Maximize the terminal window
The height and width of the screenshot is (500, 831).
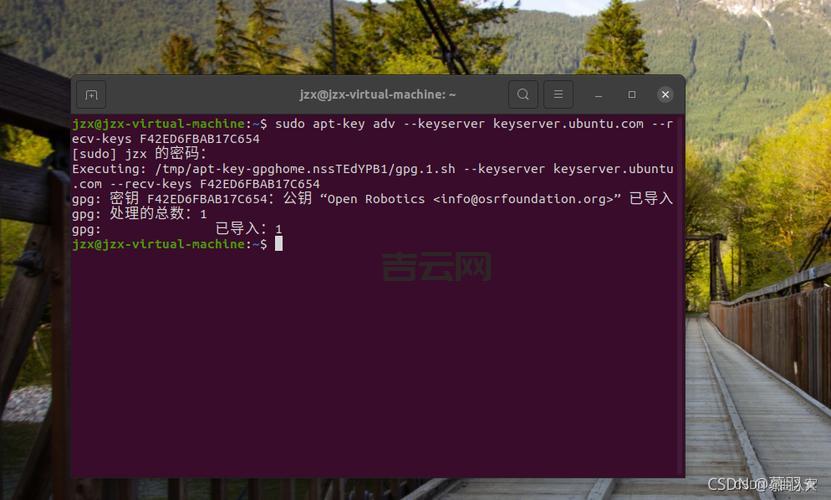pos(632,94)
